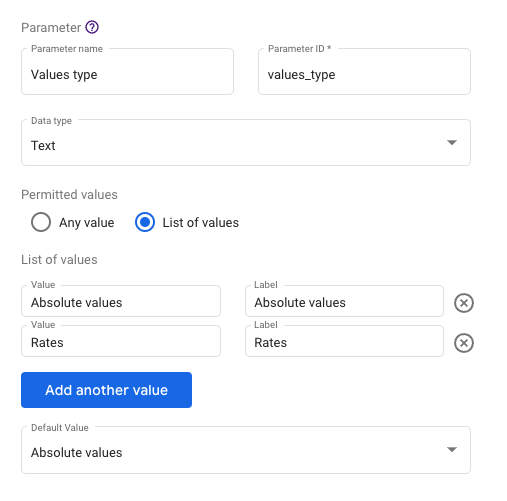Edit the Rates Label field

tap(344, 341)
